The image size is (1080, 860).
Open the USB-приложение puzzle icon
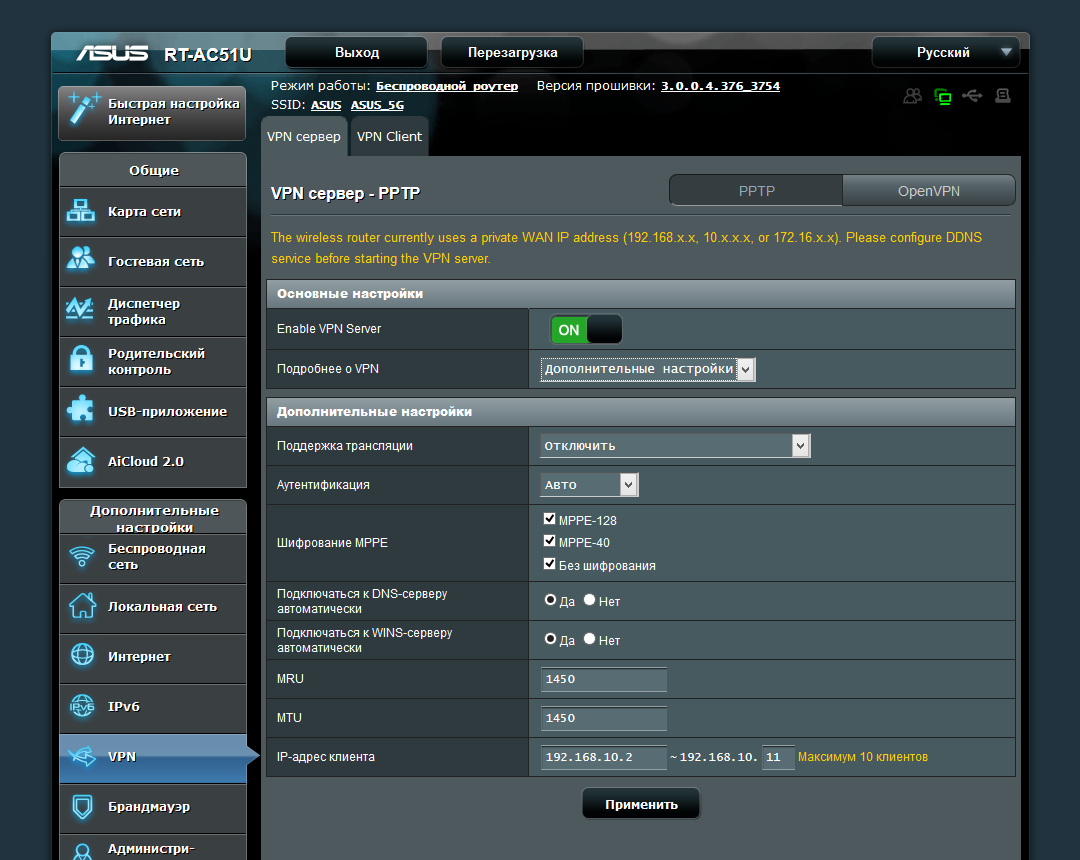81,409
